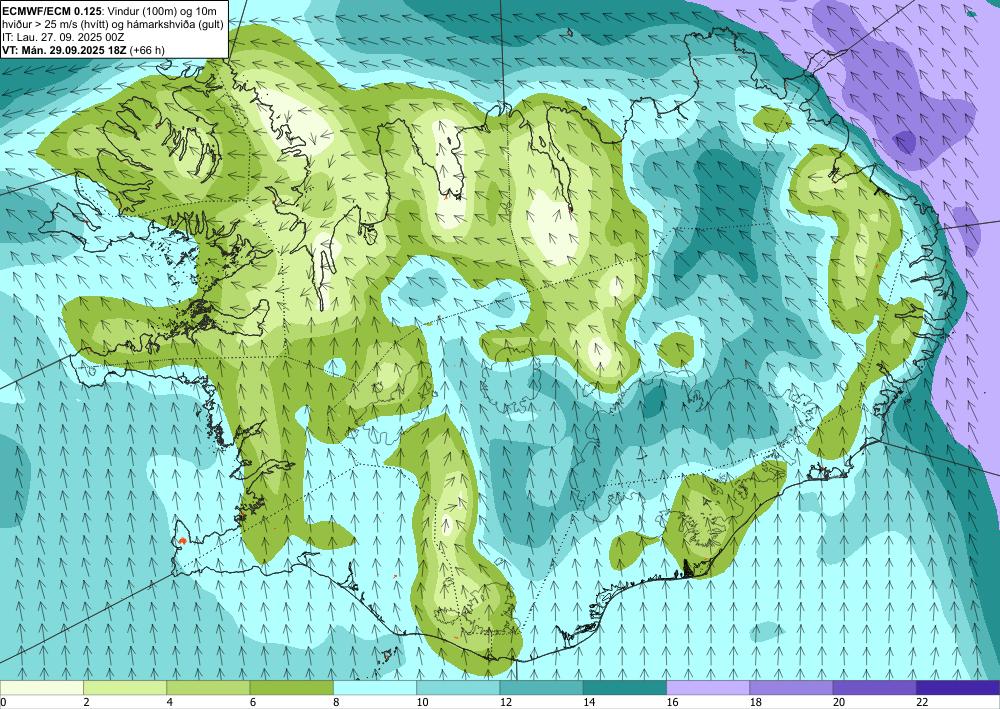Click the '16' label on the wind scale
This screenshot has height=709, width=1000.
click(x=672, y=703)
